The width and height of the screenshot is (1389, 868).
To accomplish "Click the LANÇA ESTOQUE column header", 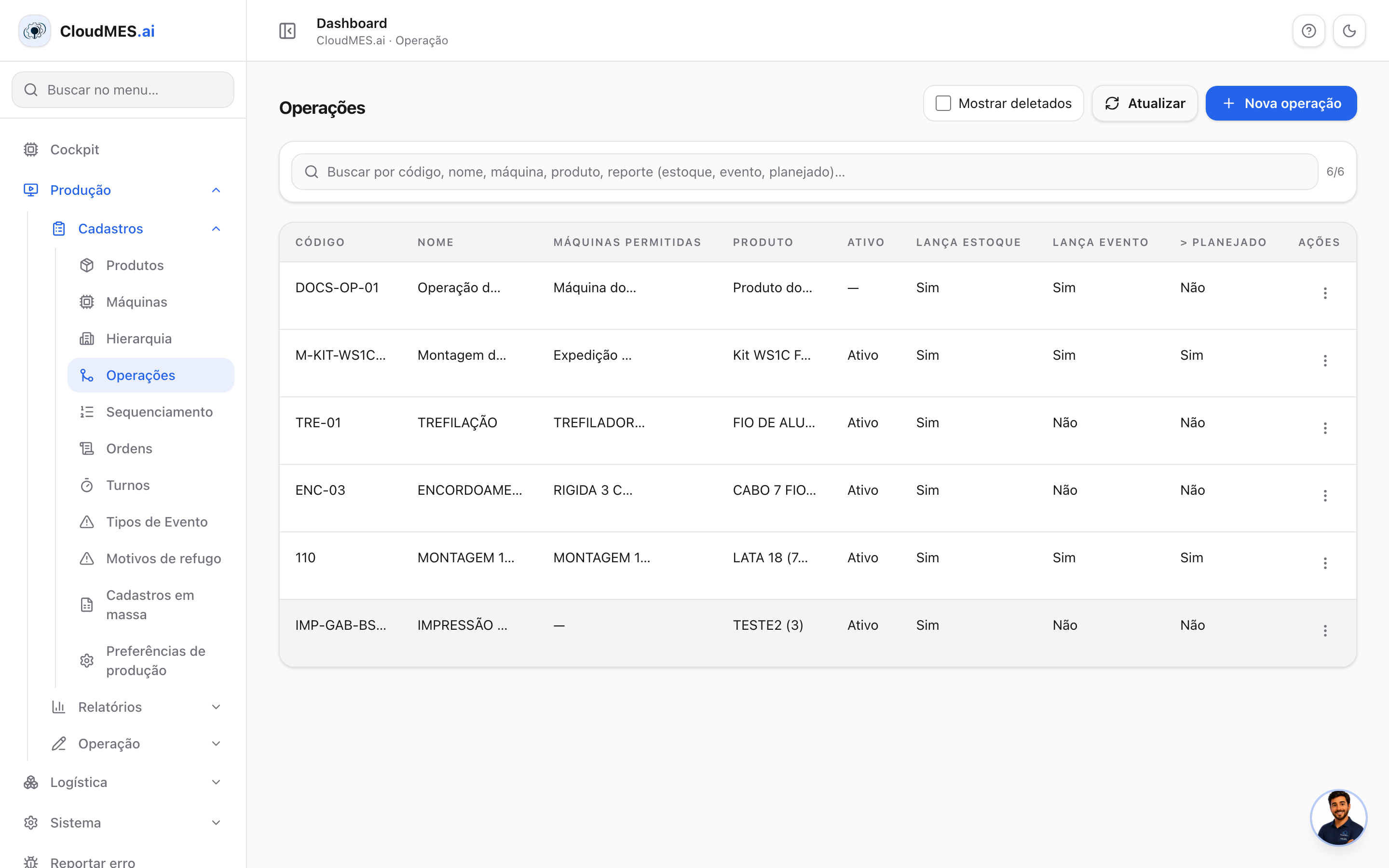I will click(968, 242).
